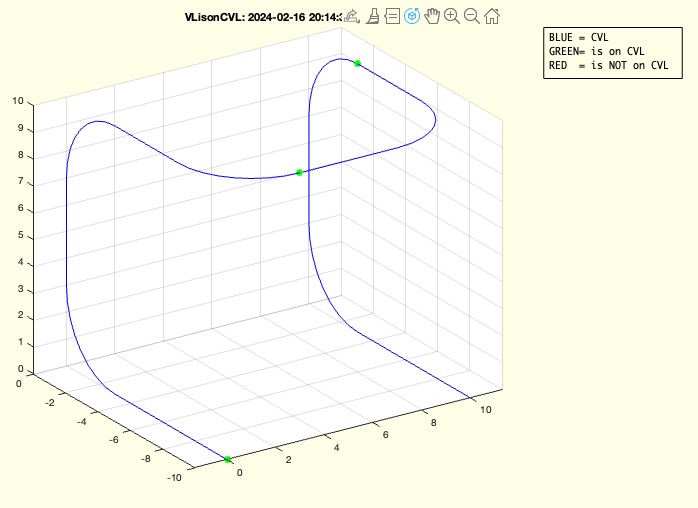Image resolution: width=698 pixels, height=508 pixels.
Task: Click the vertical axis tick label 5
Action: point(18,237)
